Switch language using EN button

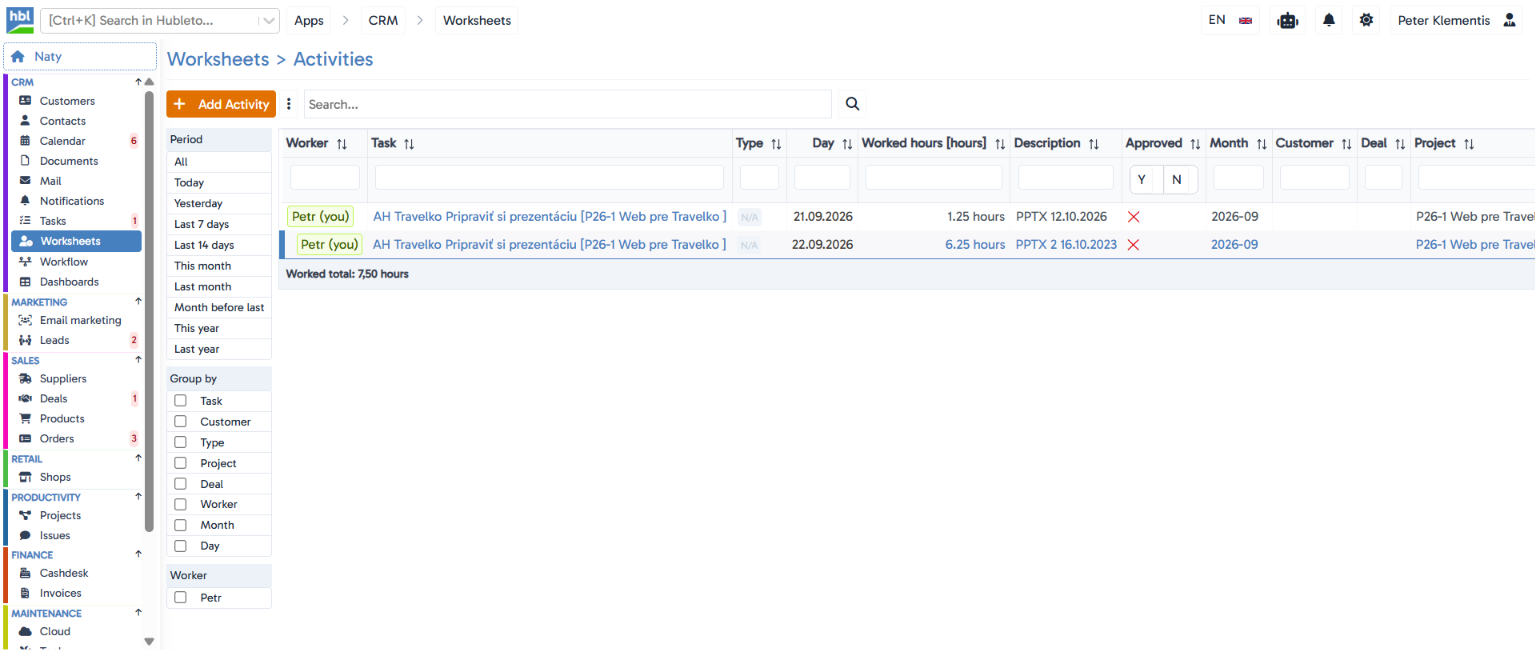1230,20
